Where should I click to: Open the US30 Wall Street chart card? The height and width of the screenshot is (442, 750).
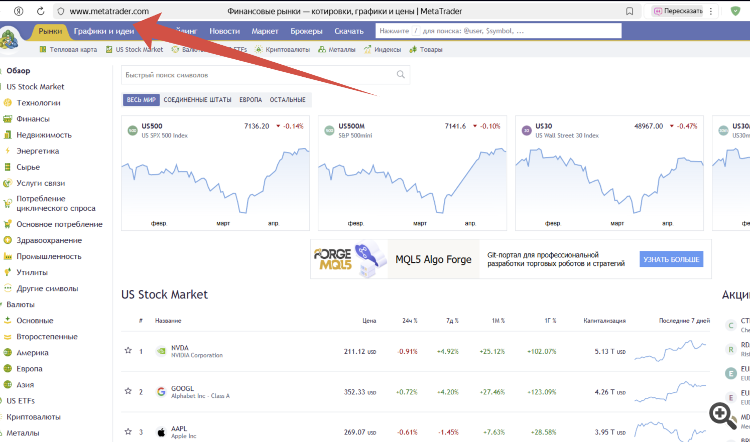tap(609, 173)
